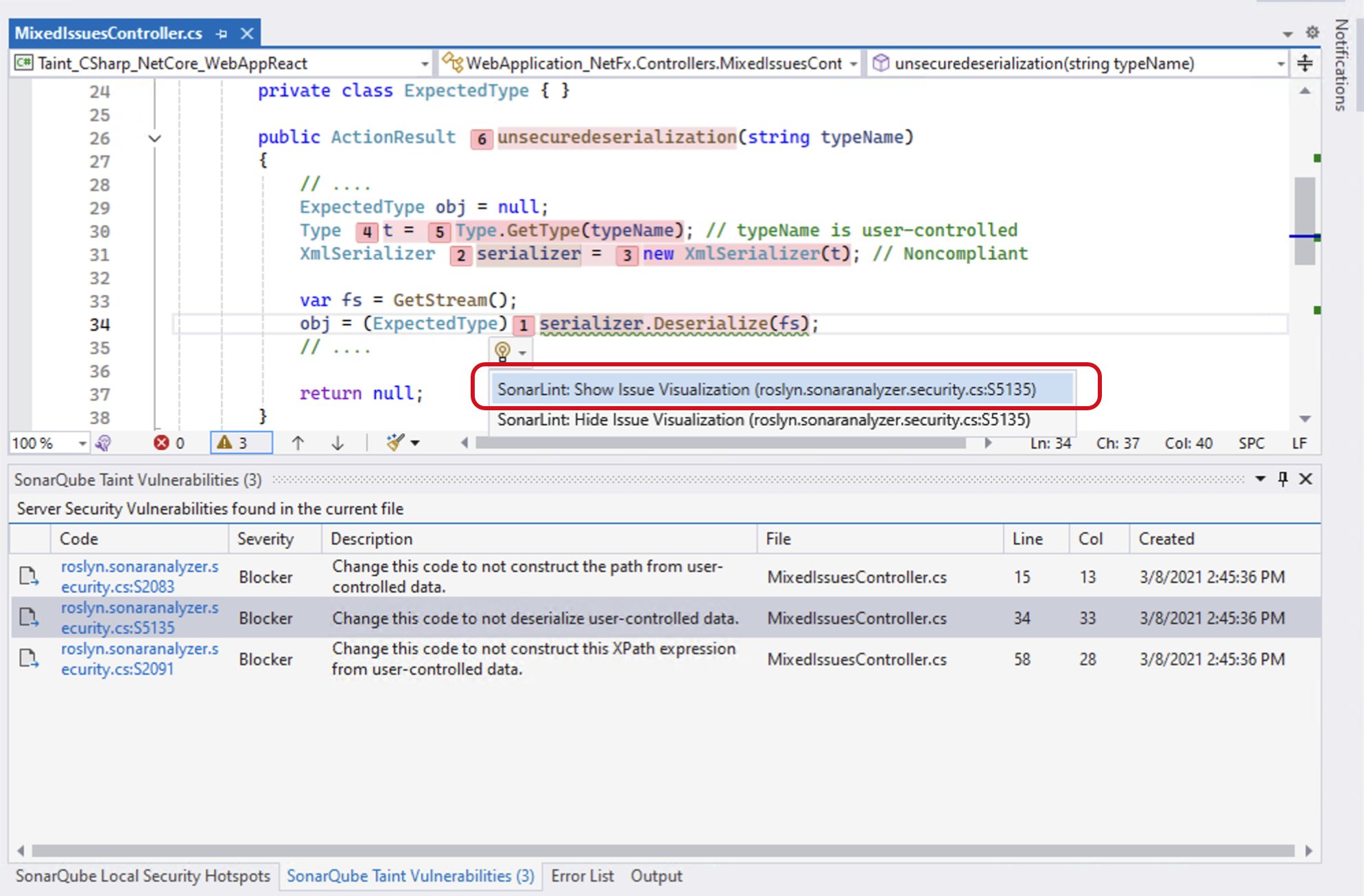Click the navigate icon of the S2083 row
1364x896 pixels.
click(29, 577)
